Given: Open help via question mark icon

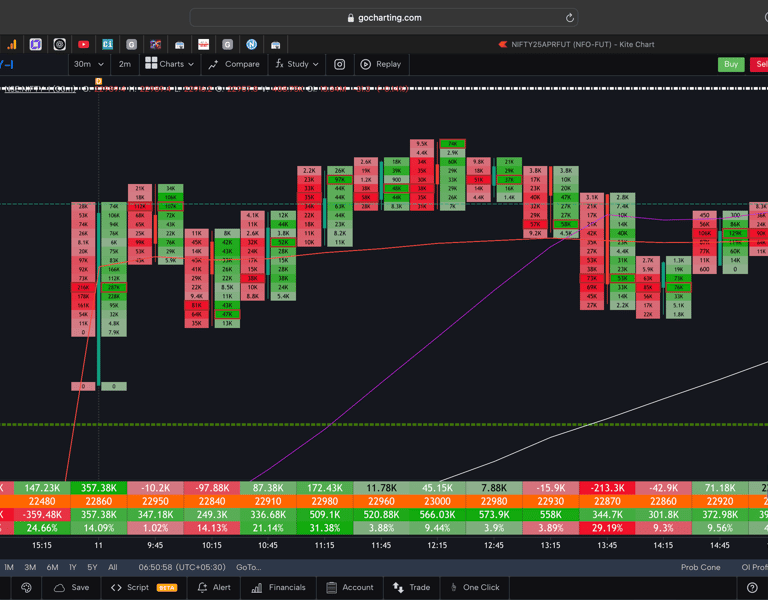Looking at the screenshot, I should (x=752, y=588).
